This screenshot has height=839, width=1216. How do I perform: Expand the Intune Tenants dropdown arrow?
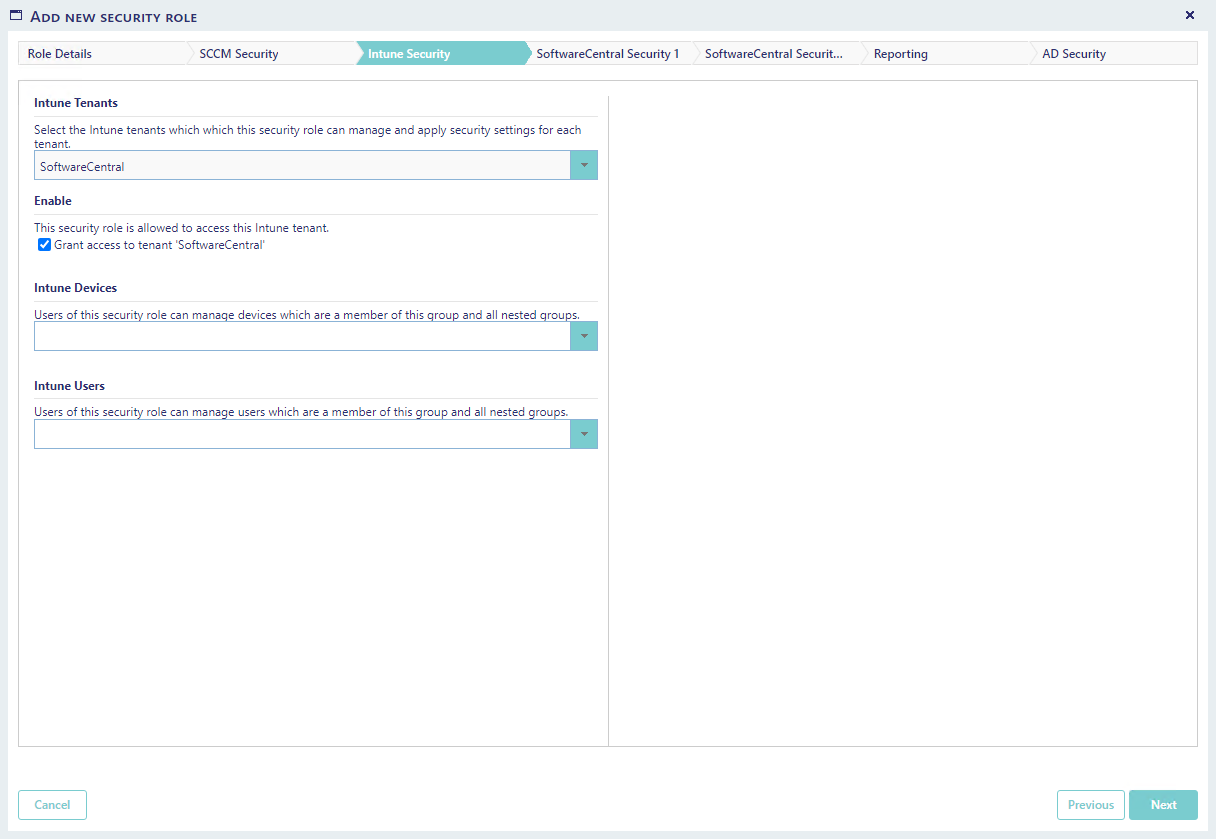pos(584,166)
